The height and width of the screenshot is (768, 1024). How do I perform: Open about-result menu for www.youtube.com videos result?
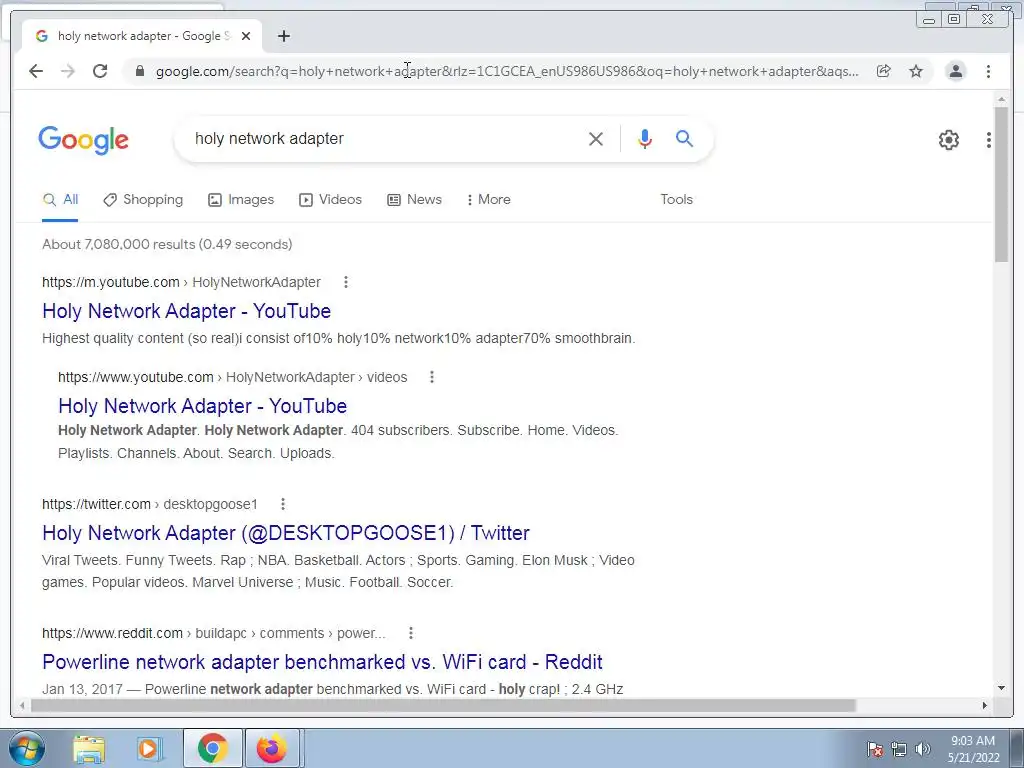click(432, 377)
